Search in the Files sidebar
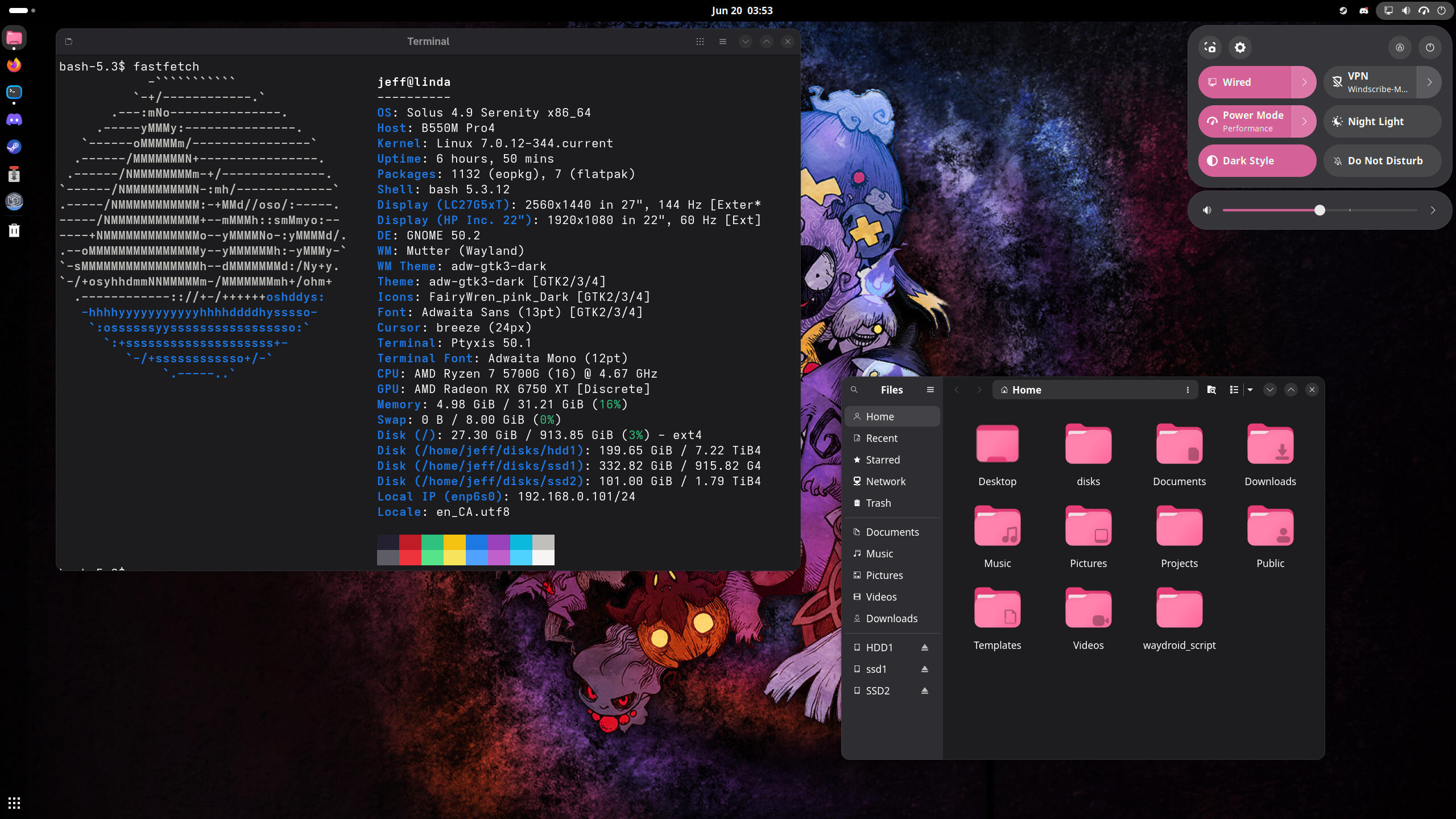1456x819 pixels. tap(854, 390)
